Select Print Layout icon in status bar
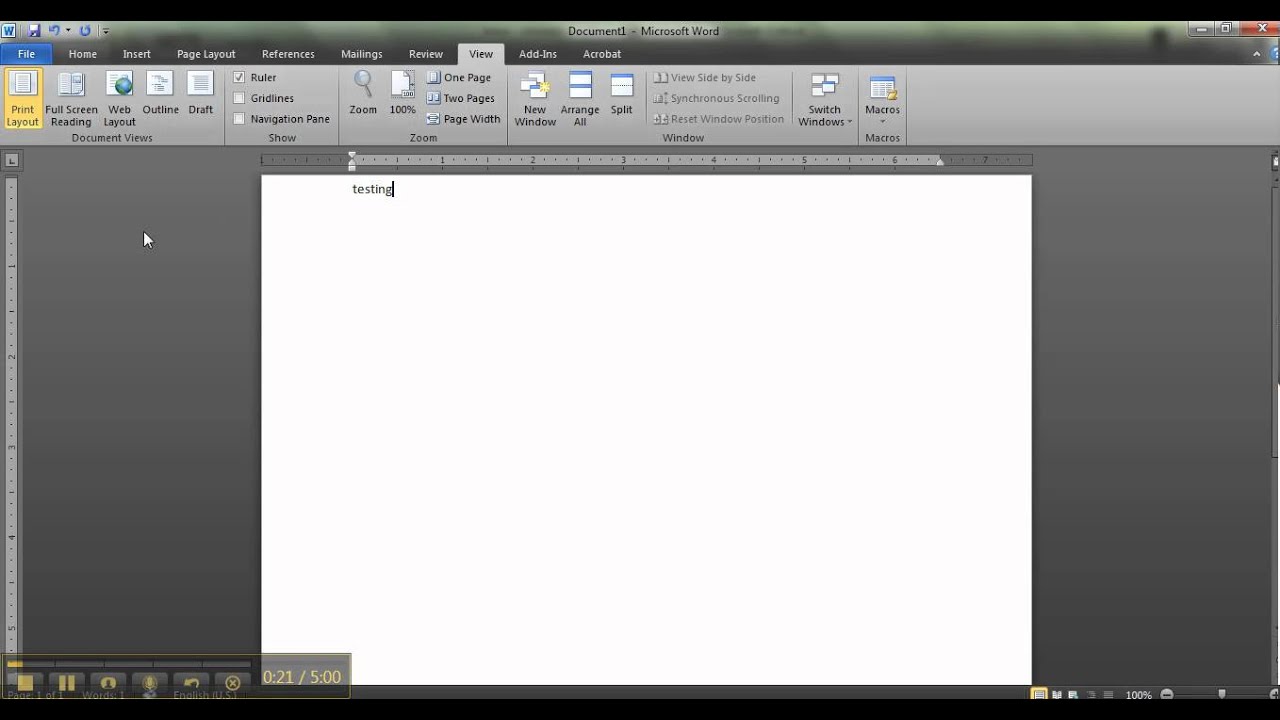The image size is (1280, 720). click(x=1039, y=695)
